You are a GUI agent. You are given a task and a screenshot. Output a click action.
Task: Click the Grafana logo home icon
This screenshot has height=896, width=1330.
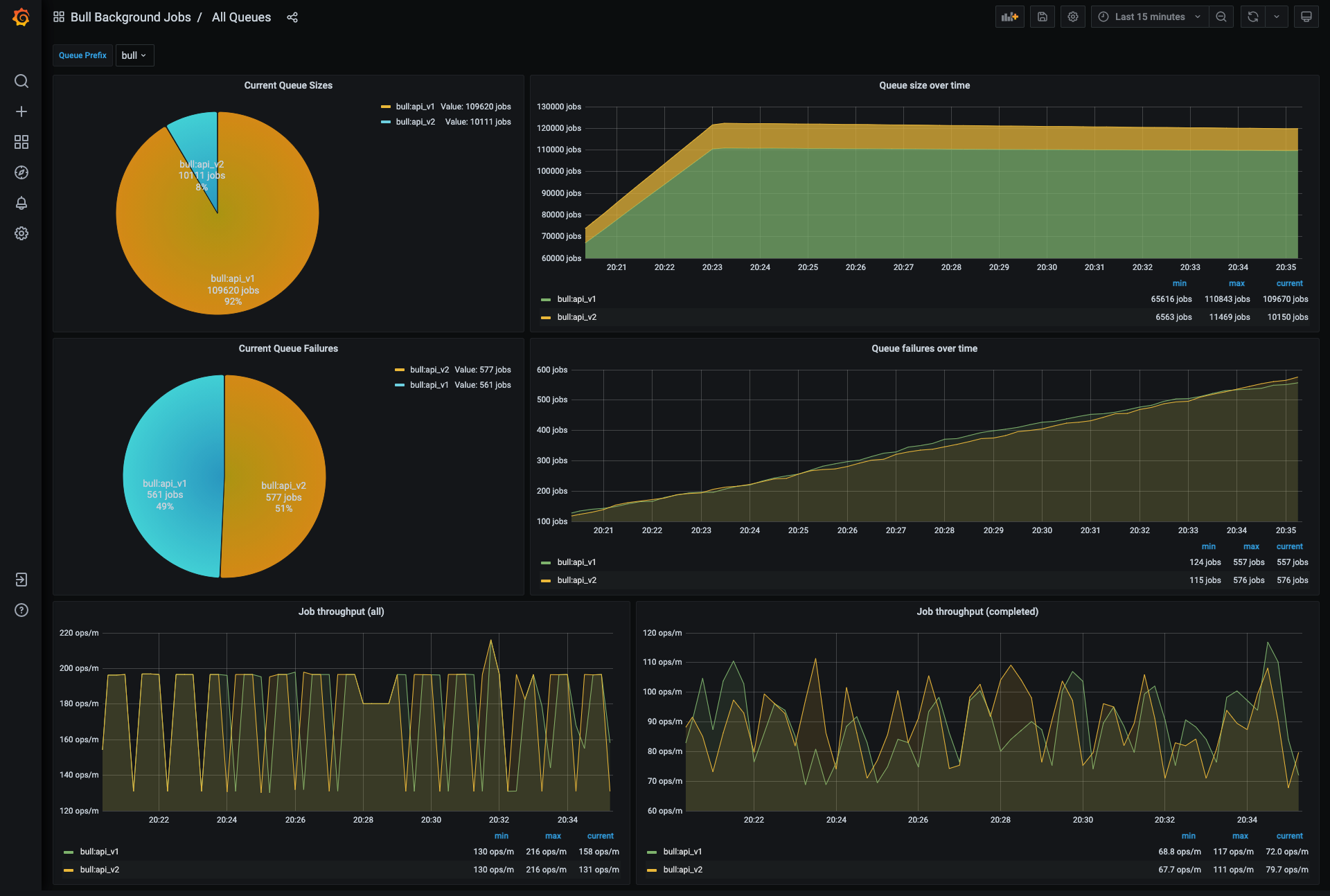tap(21, 17)
